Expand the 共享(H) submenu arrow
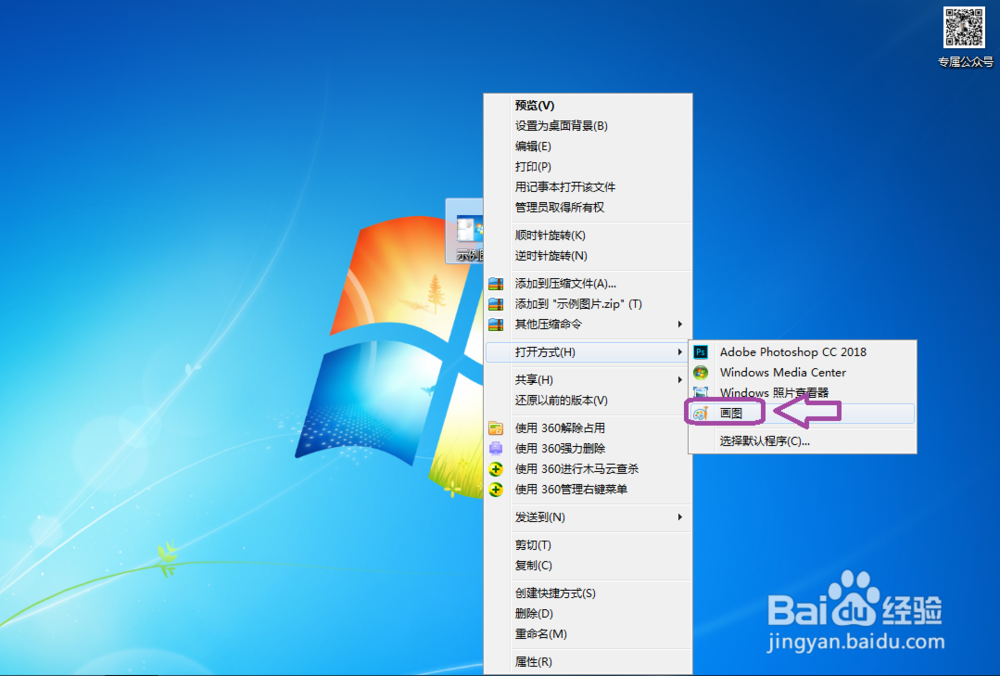 coord(680,380)
